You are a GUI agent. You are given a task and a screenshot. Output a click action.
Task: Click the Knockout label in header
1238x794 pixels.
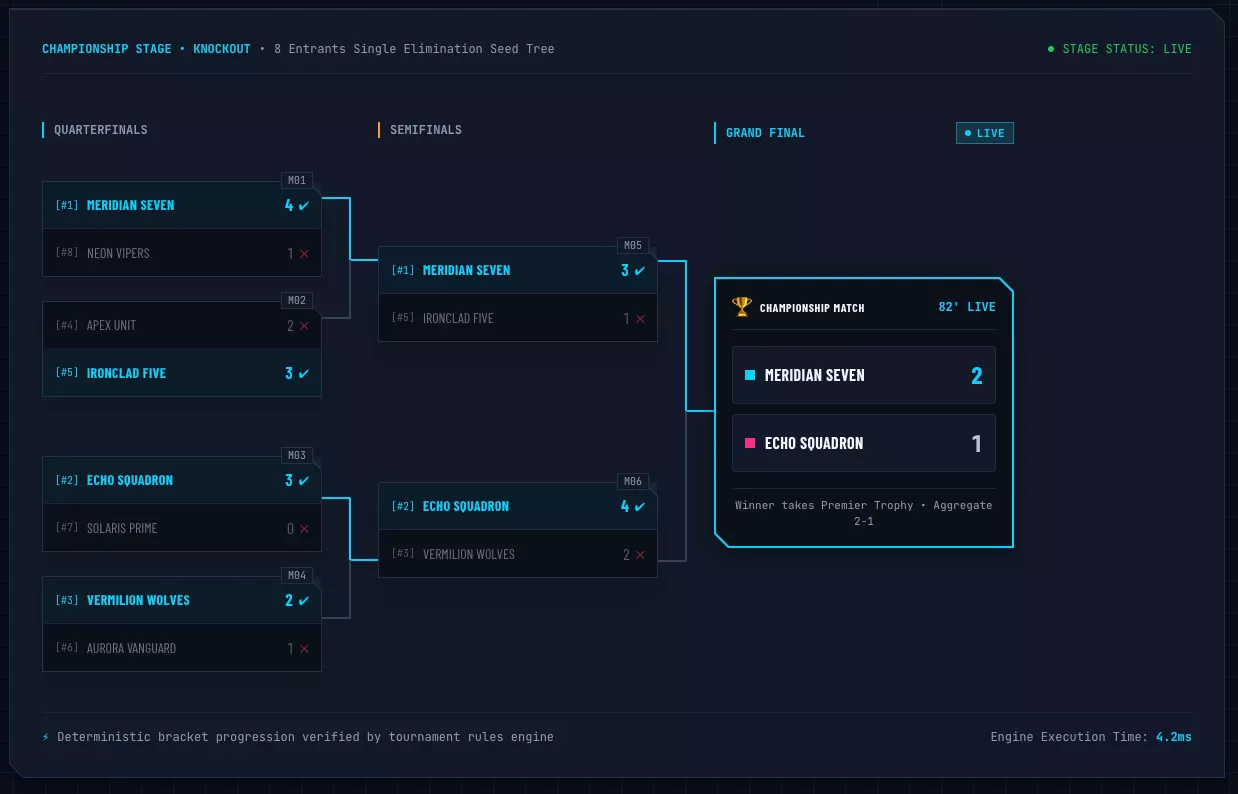pos(222,49)
